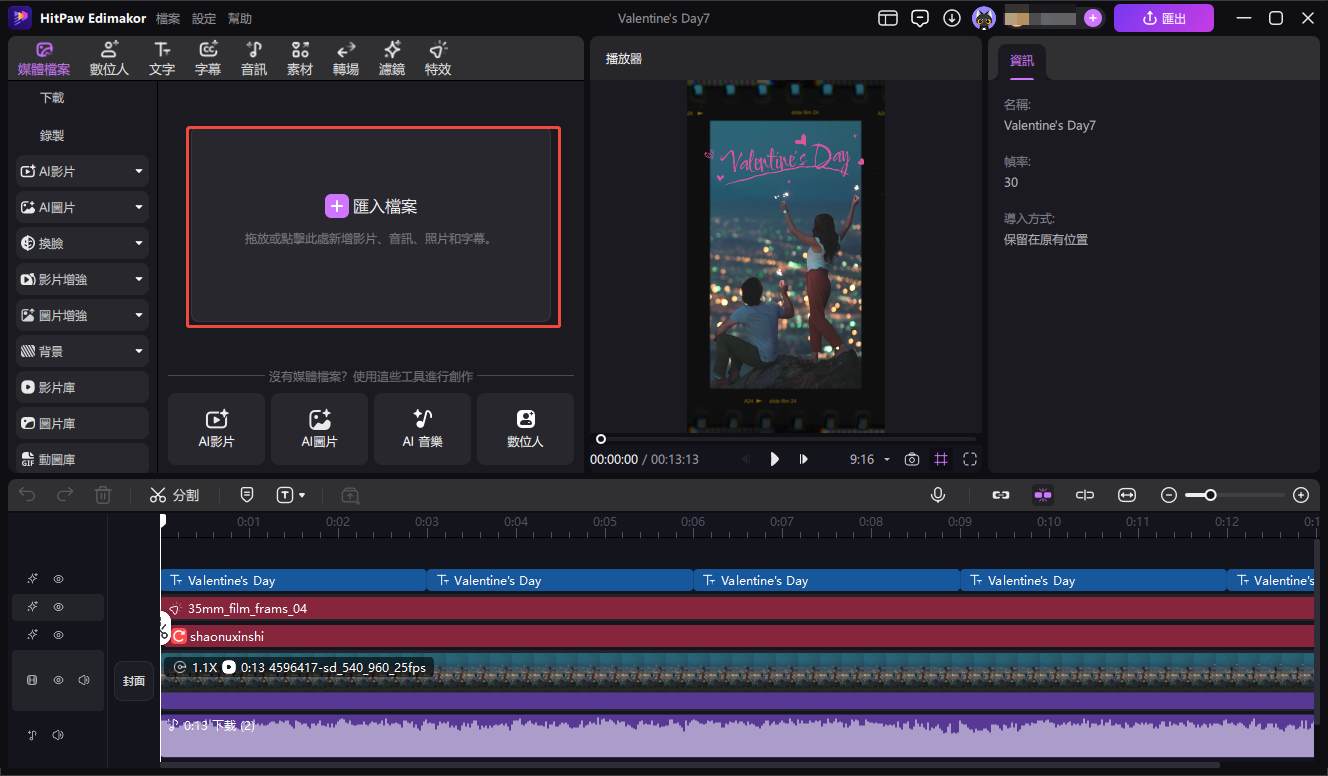
Task: Click the 封面 (Cover) button
Action: tap(133, 680)
